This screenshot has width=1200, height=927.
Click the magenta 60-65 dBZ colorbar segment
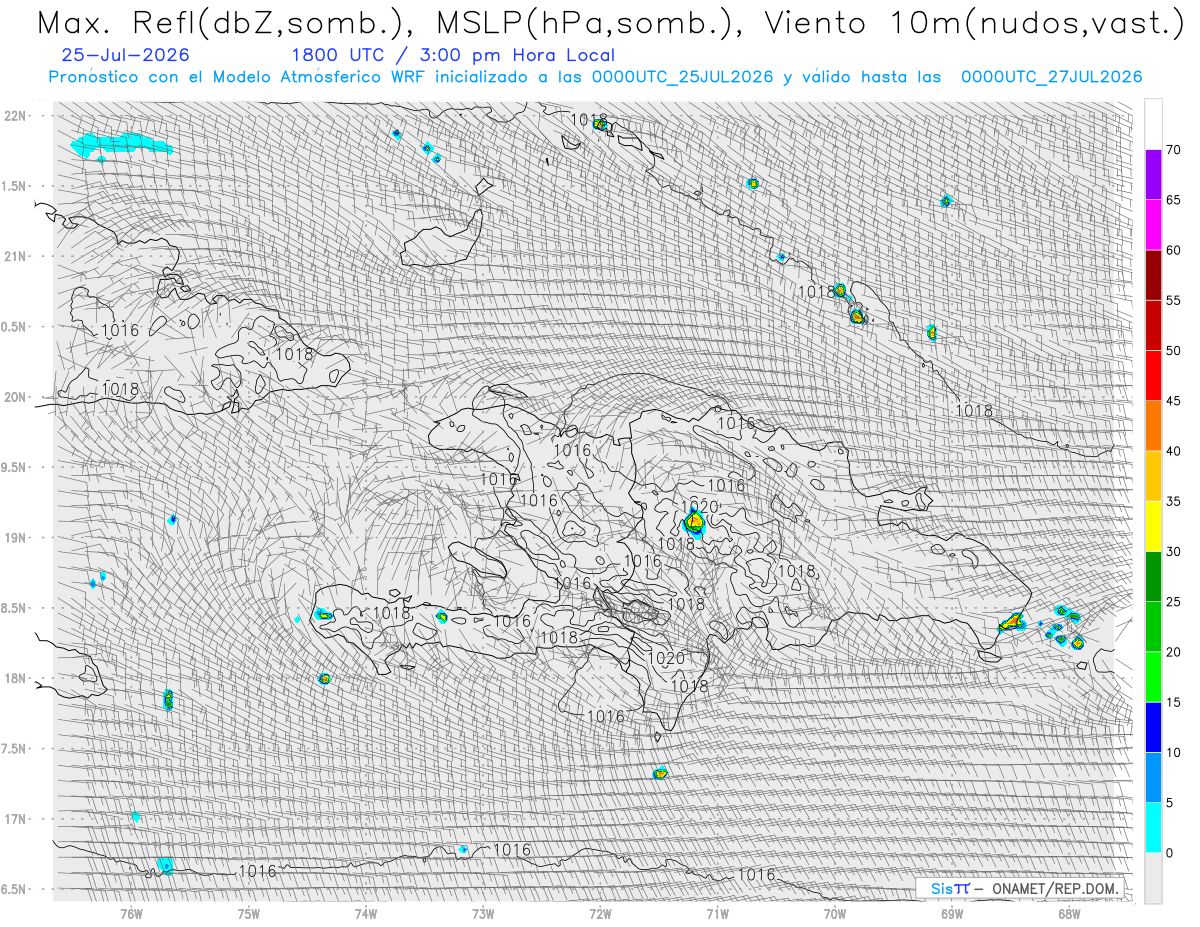(x=1153, y=225)
